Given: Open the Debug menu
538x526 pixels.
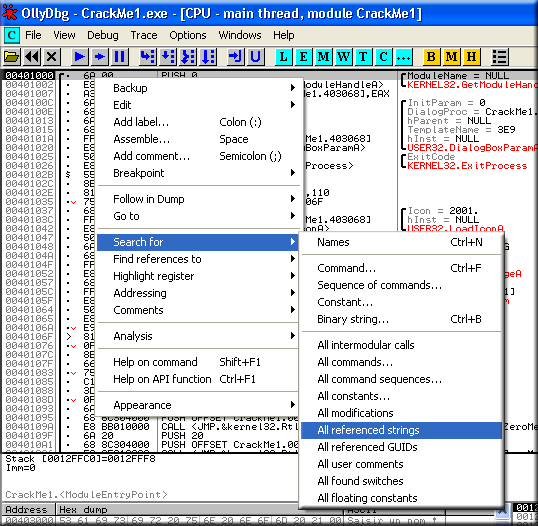Looking at the screenshot, I should [x=103, y=35].
